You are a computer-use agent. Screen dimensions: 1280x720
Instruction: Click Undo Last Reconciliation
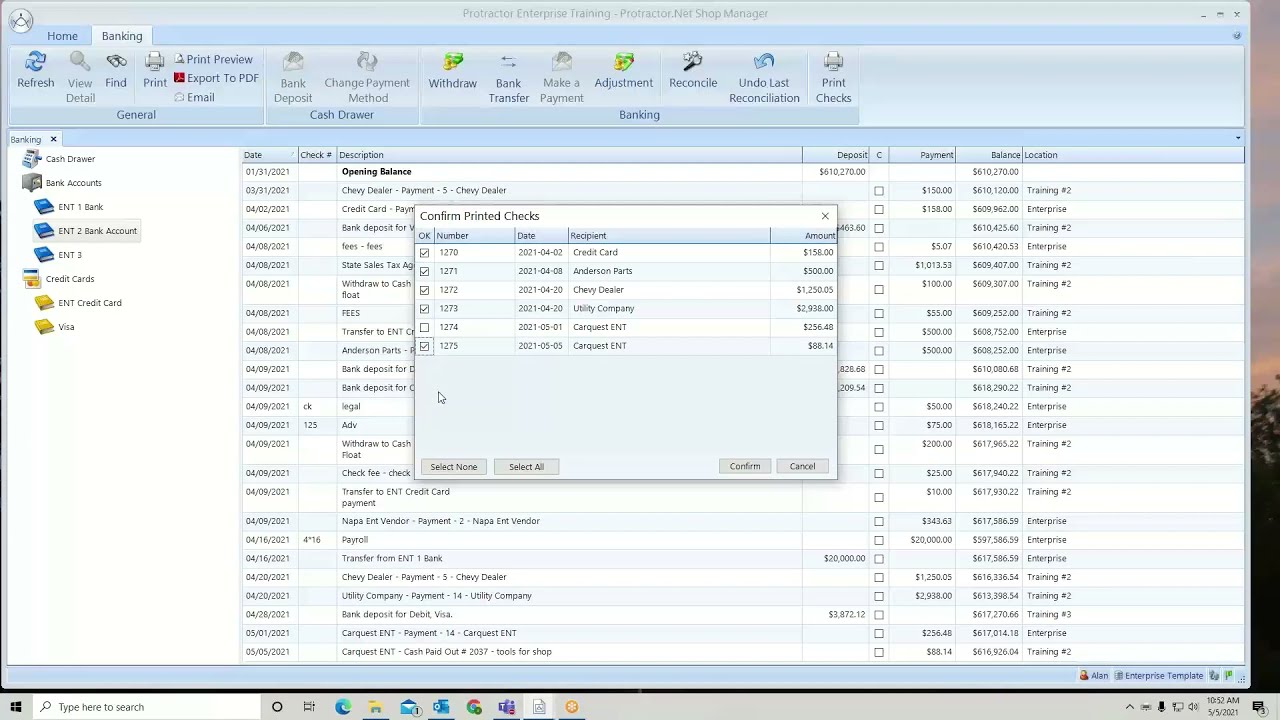pos(764,78)
